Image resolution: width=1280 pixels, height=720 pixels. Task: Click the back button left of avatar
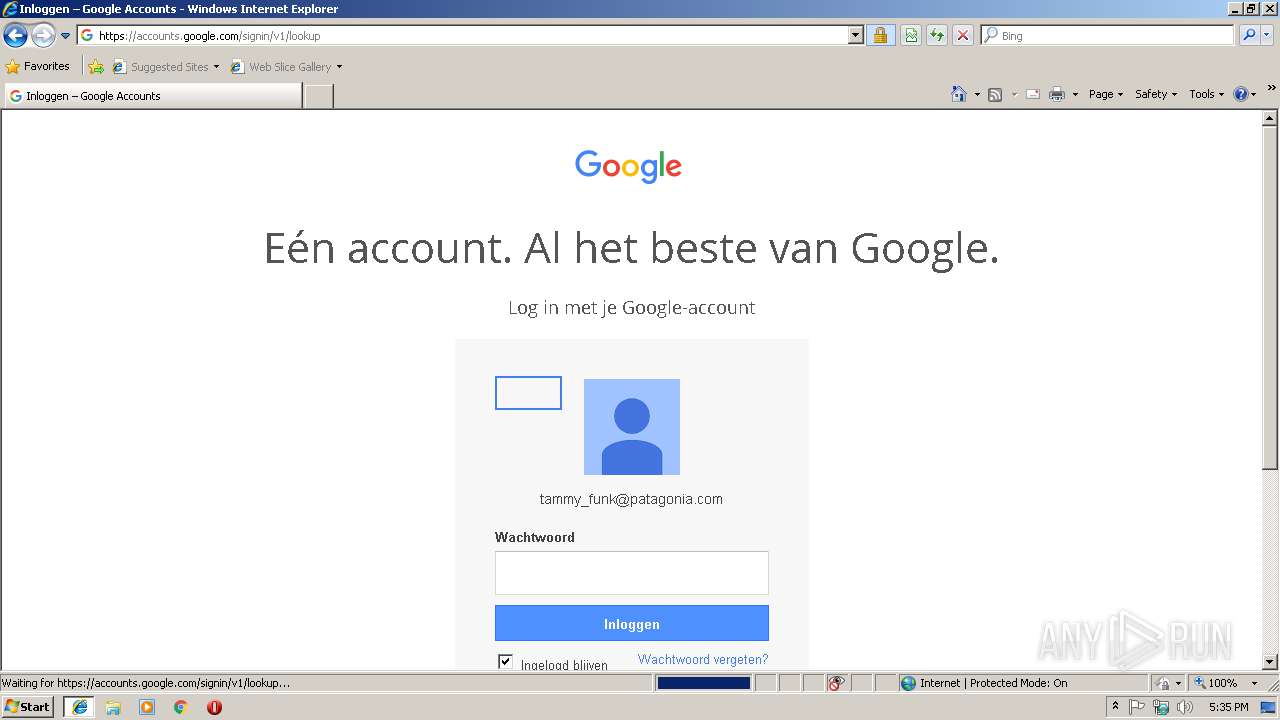(528, 393)
